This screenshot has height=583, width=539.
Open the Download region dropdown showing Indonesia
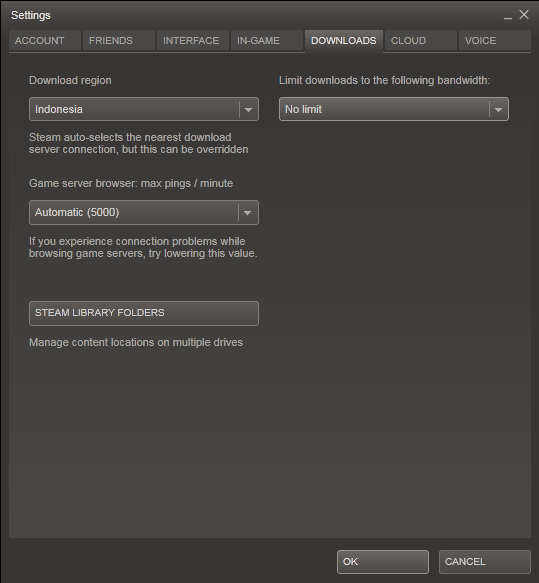[x=144, y=109]
